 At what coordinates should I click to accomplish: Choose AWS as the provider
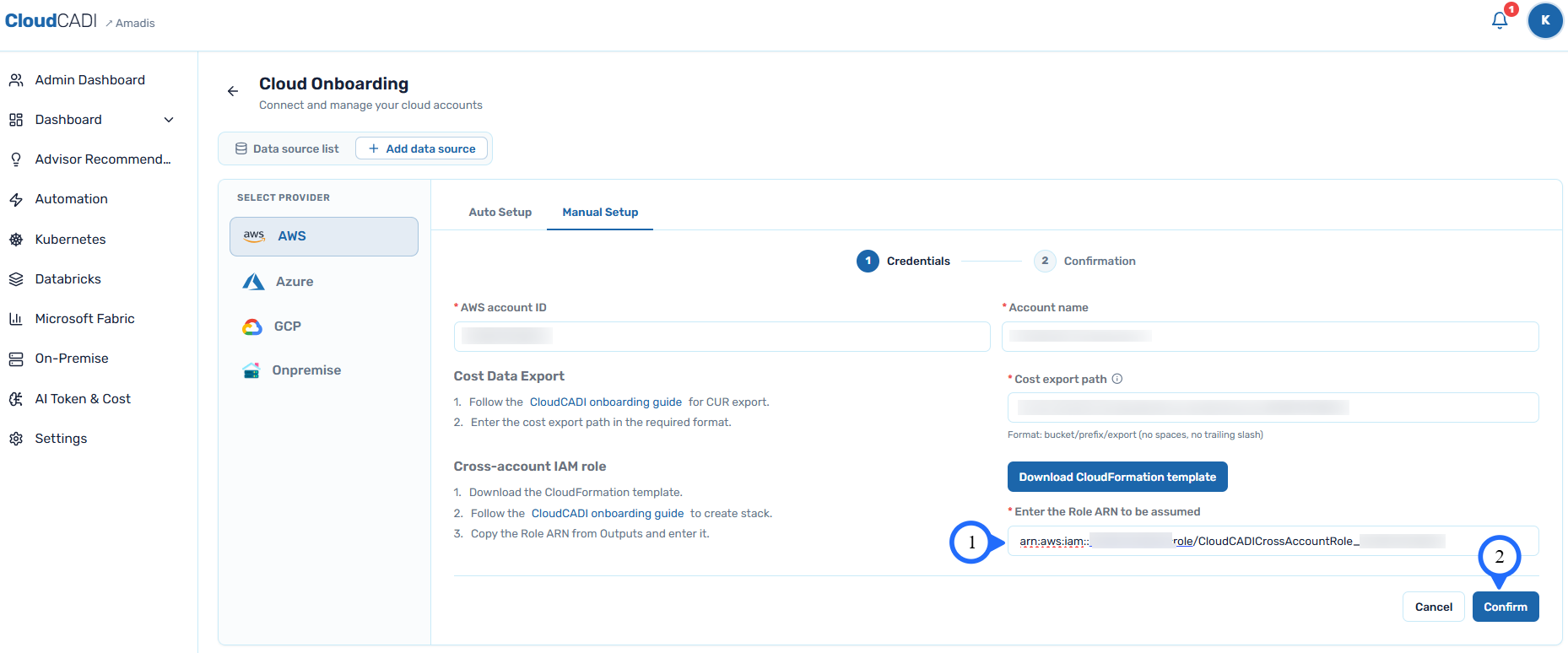point(324,236)
